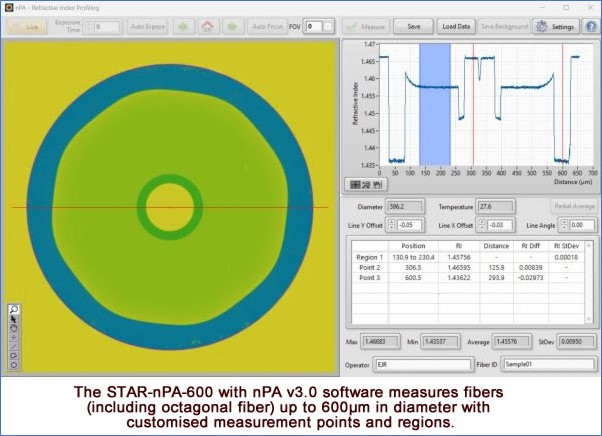Click the Load Data button
Viewport: 602px width, 436px height.
point(456,26)
